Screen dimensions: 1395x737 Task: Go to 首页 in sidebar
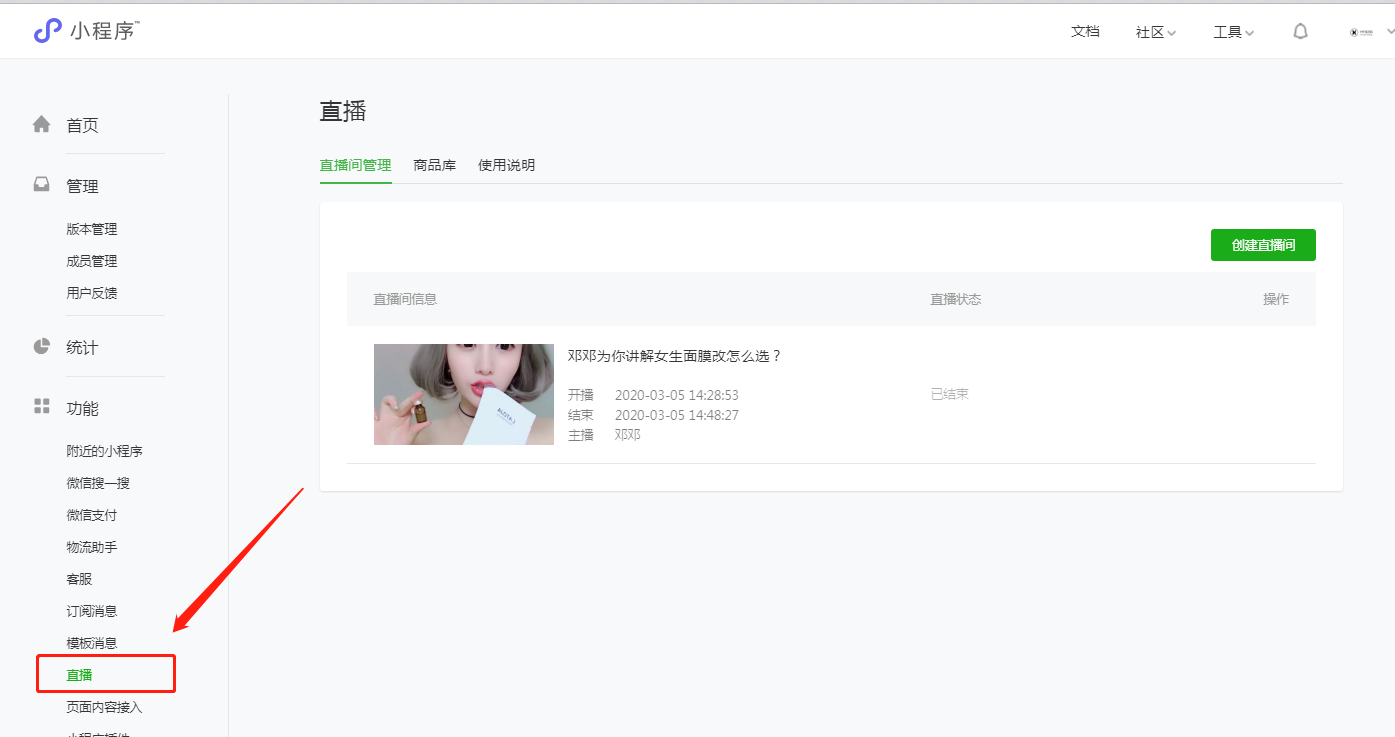point(83,125)
